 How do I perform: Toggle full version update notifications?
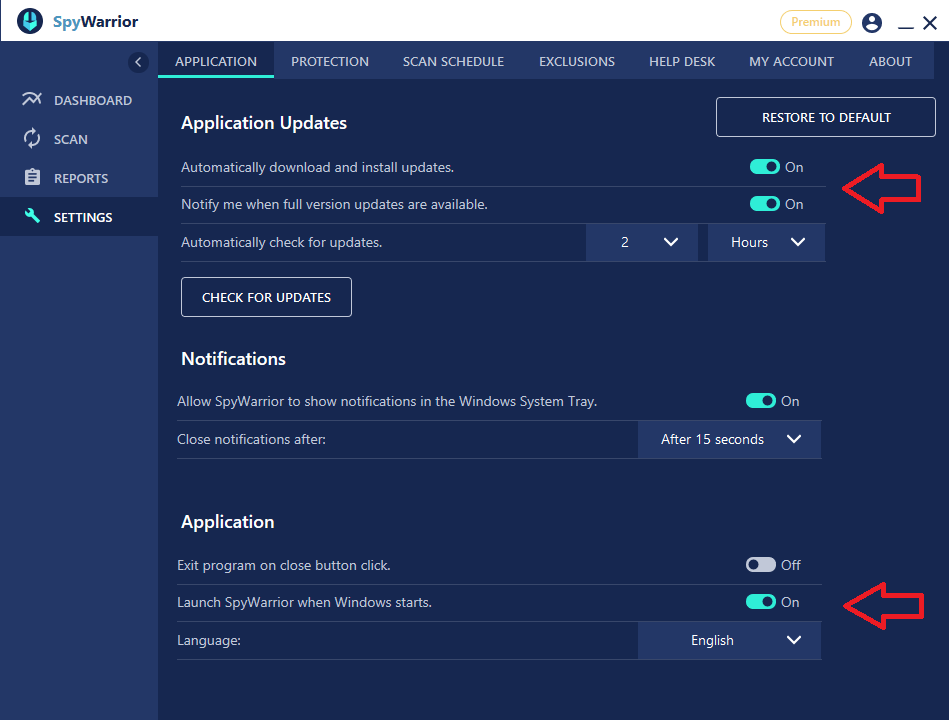764,204
